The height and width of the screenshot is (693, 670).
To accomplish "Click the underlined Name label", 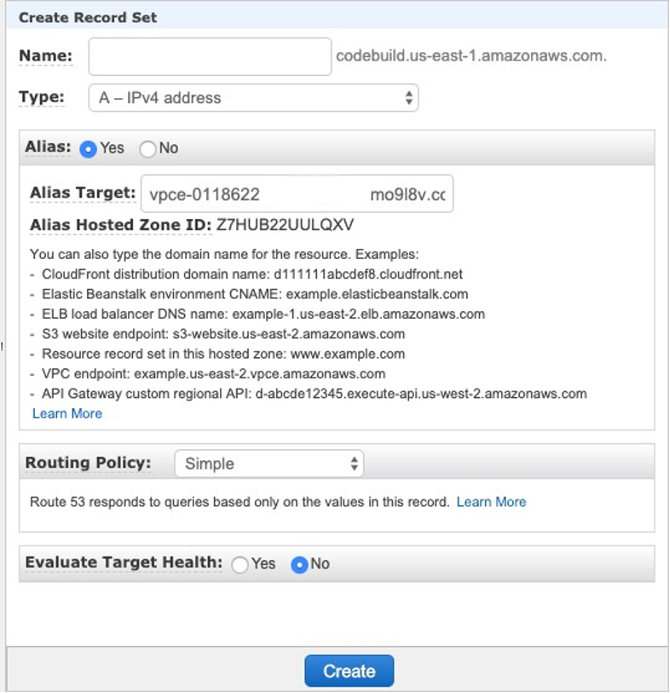I will (x=46, y=56).
